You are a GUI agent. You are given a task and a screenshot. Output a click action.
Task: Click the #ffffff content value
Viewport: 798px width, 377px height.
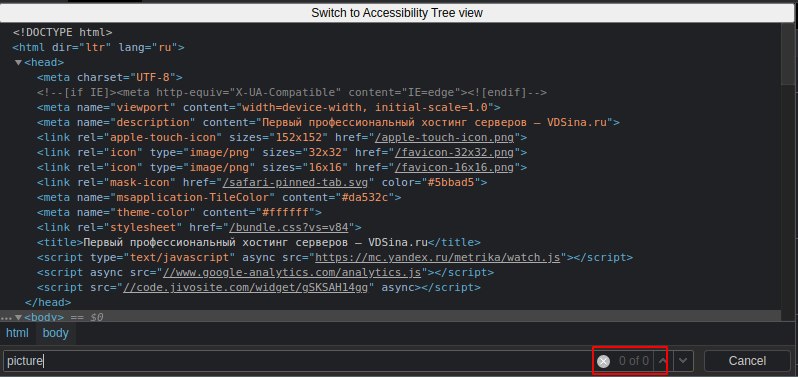pyautogui.click(x=285, y=213)
